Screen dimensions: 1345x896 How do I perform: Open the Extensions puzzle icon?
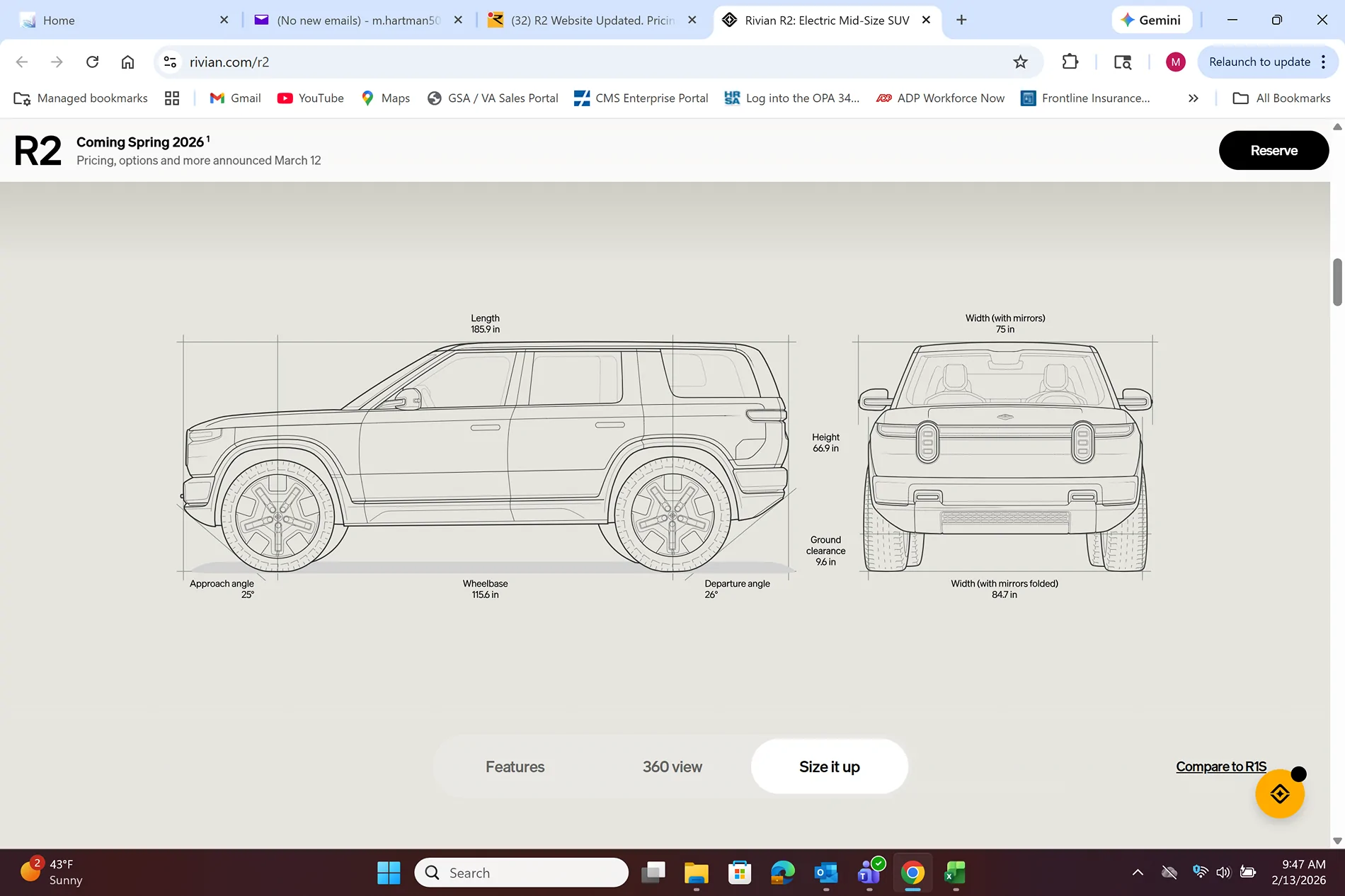point(1070,62)
